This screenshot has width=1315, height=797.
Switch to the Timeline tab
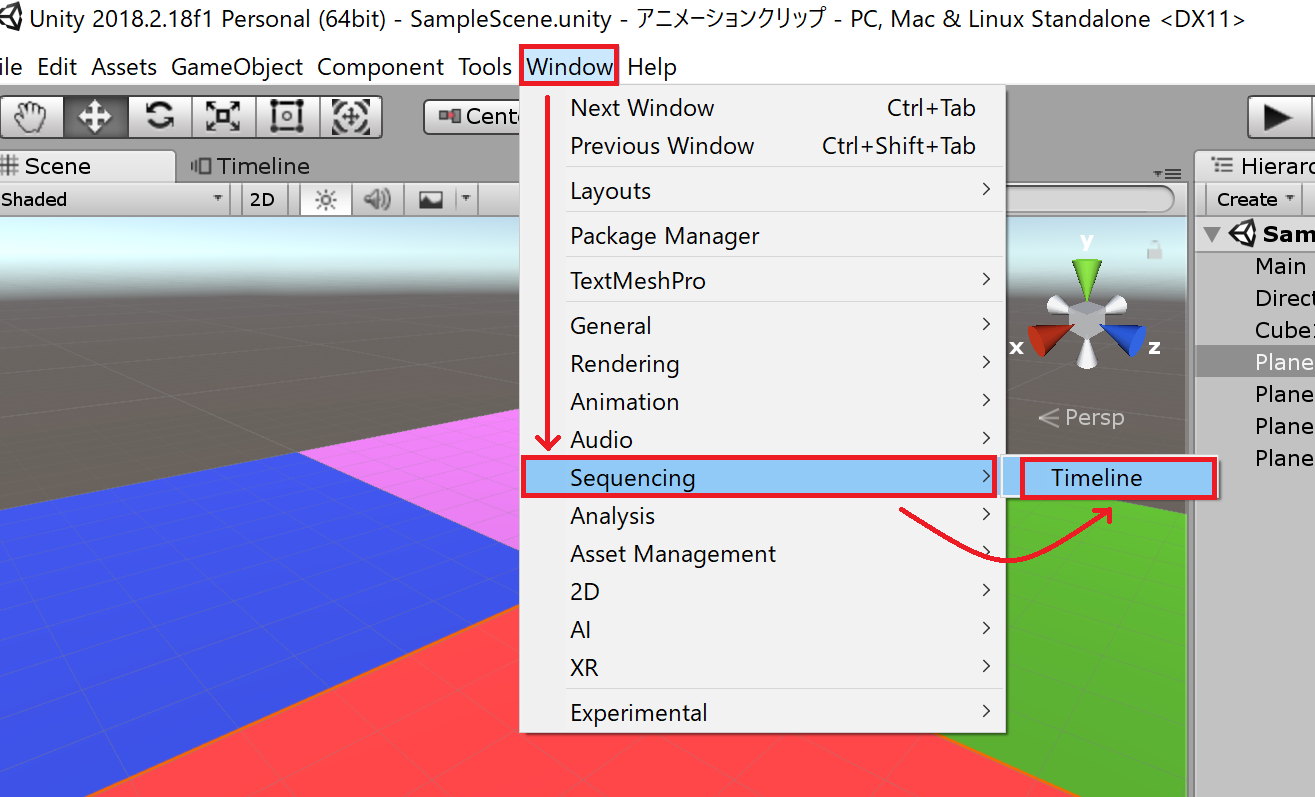(252, 166)
